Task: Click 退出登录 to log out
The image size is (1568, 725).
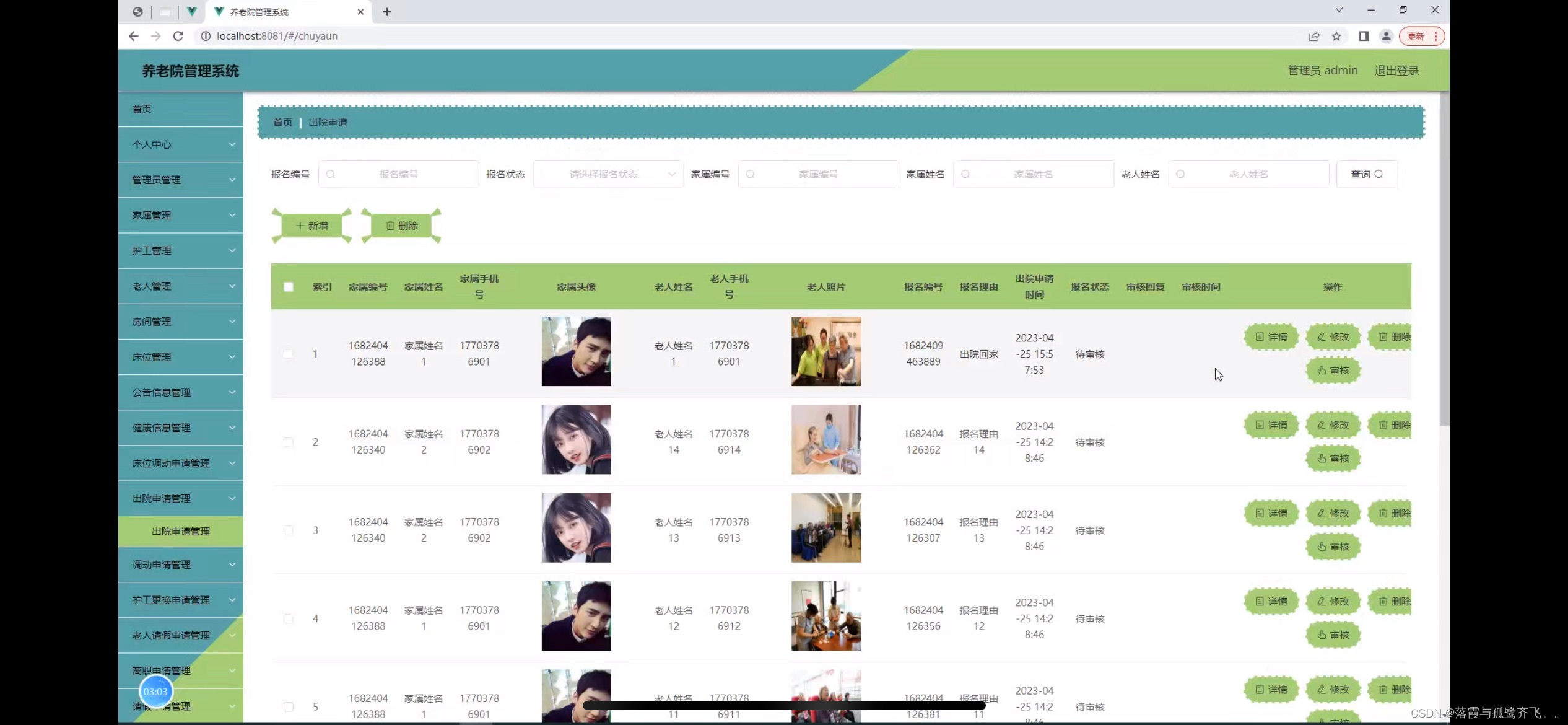Action: 1396,71
